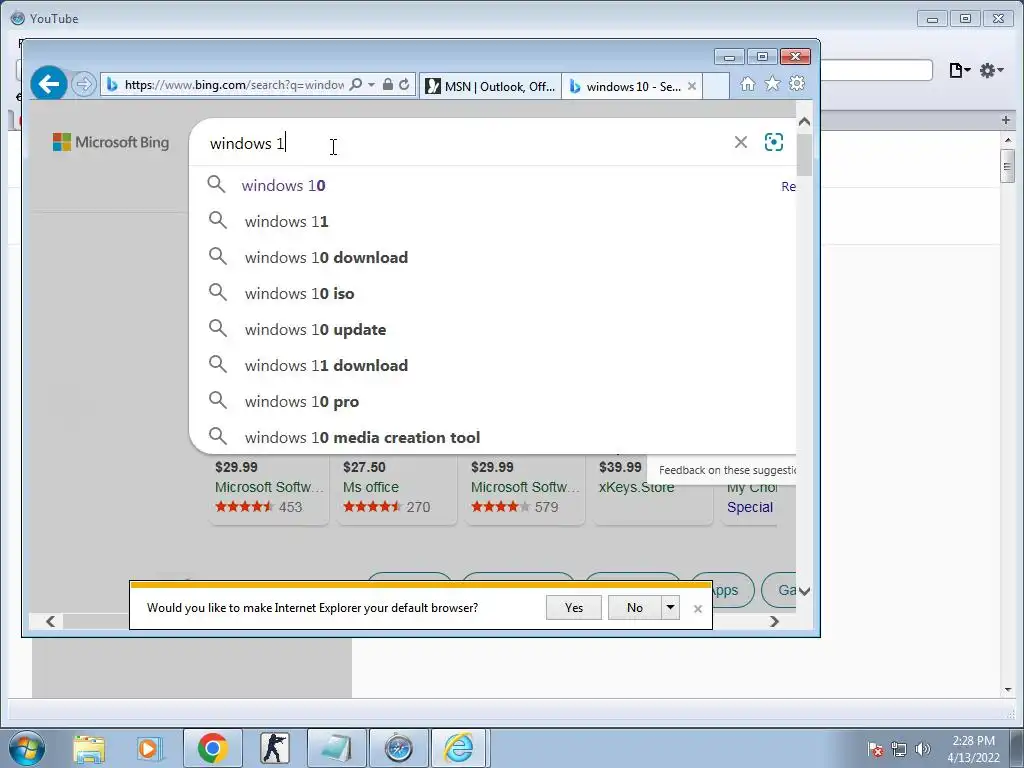Click the plus button in YouTube window tab bar

click(x=1006, y=120)
